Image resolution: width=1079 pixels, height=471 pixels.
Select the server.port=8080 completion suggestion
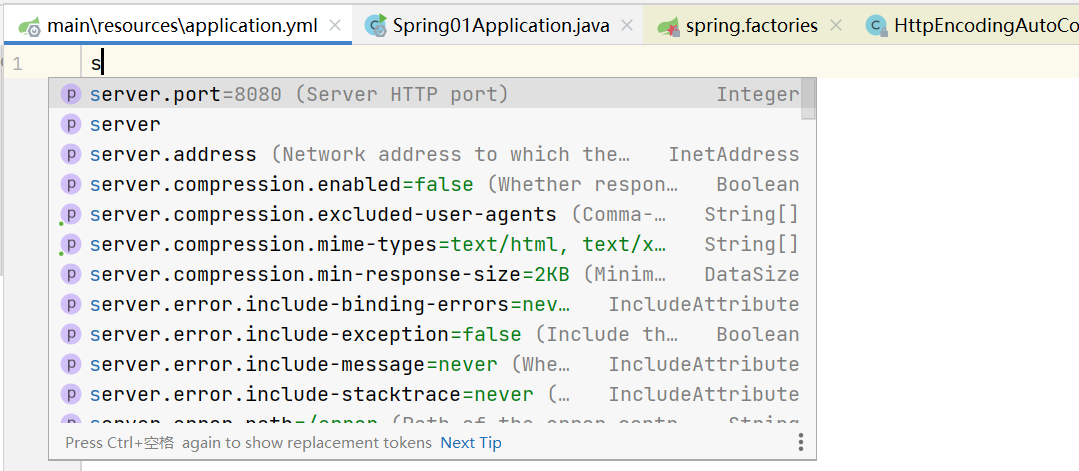[300, 94]
